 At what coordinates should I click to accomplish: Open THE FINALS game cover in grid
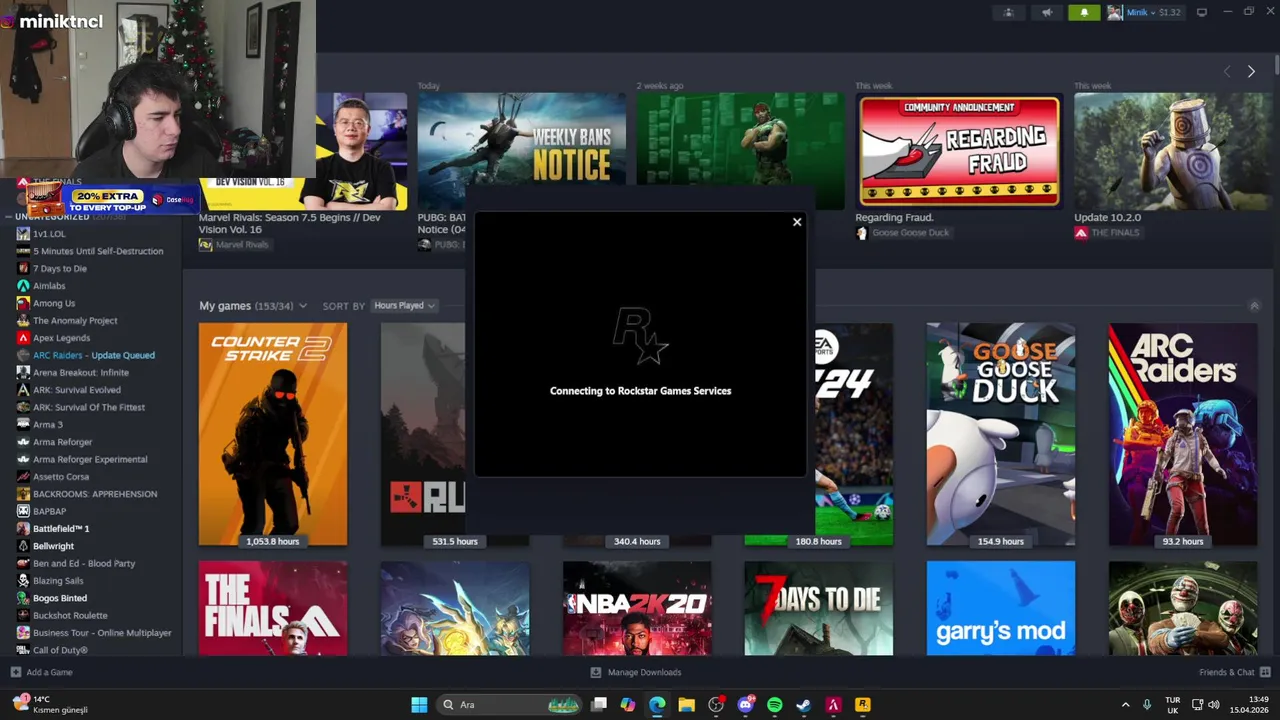[x=273, y=608]
